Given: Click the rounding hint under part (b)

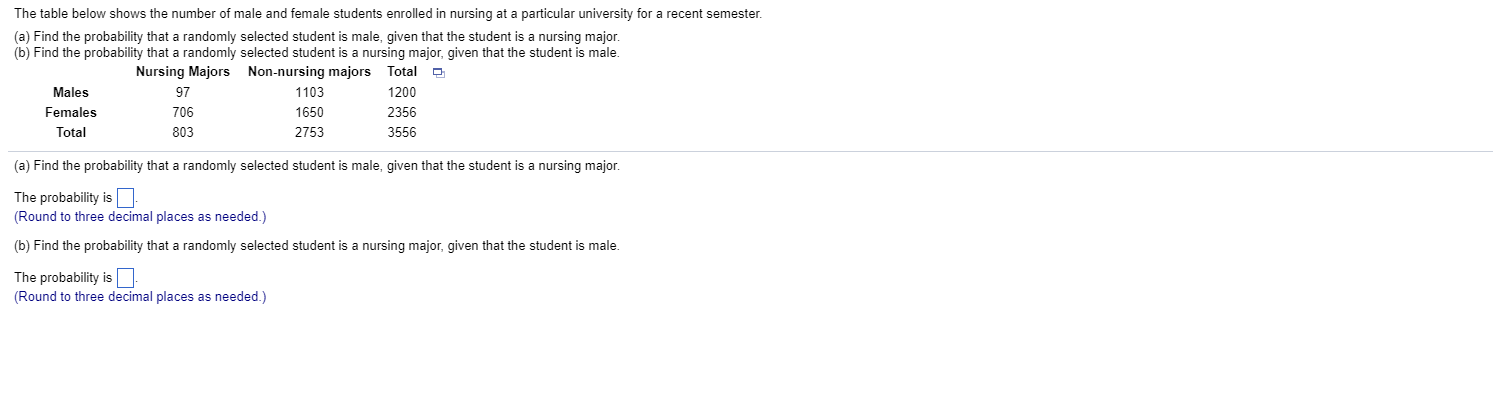Looking at the screenshot, I should point(140,296).
